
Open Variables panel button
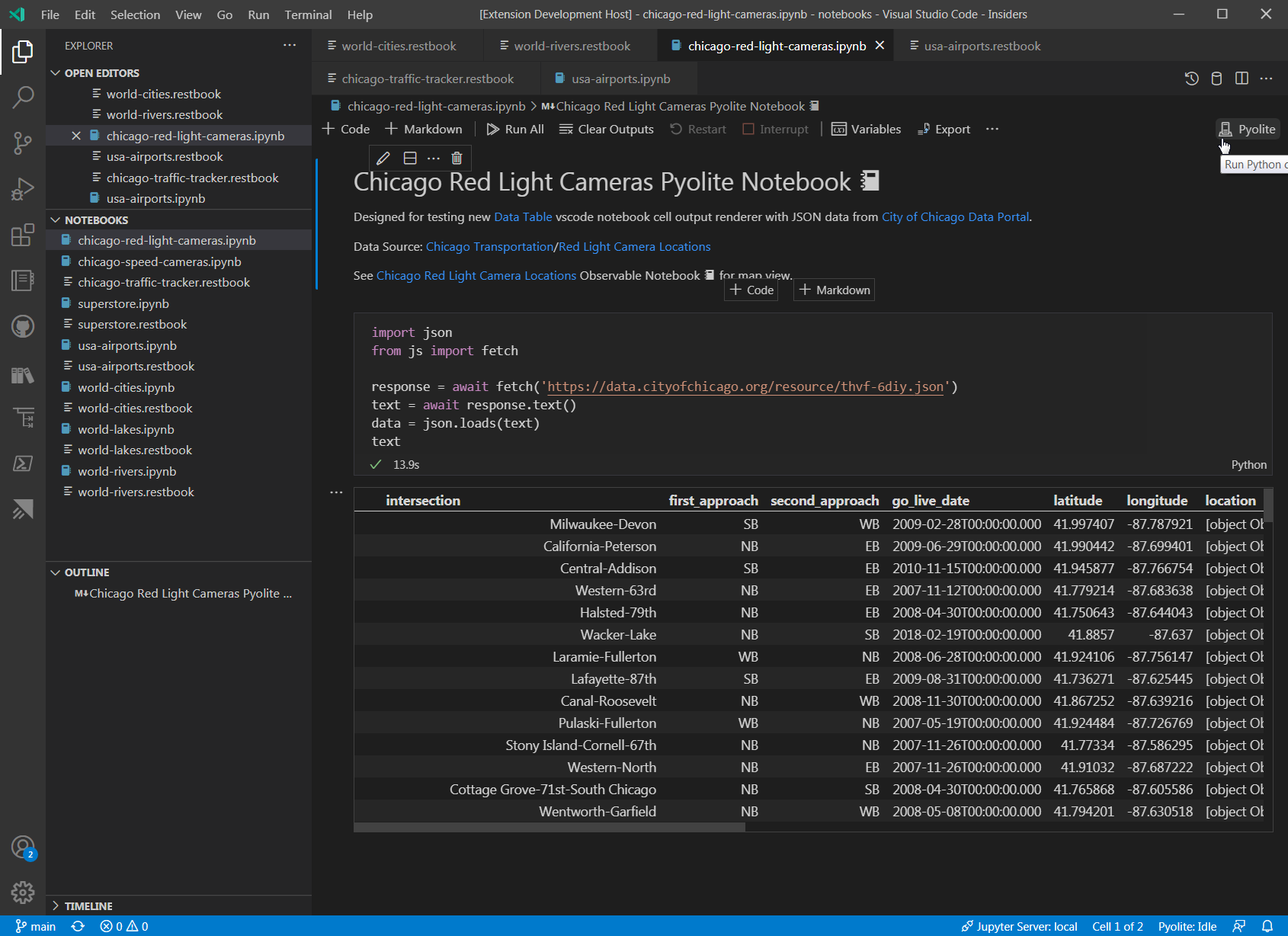click(867, 129)
